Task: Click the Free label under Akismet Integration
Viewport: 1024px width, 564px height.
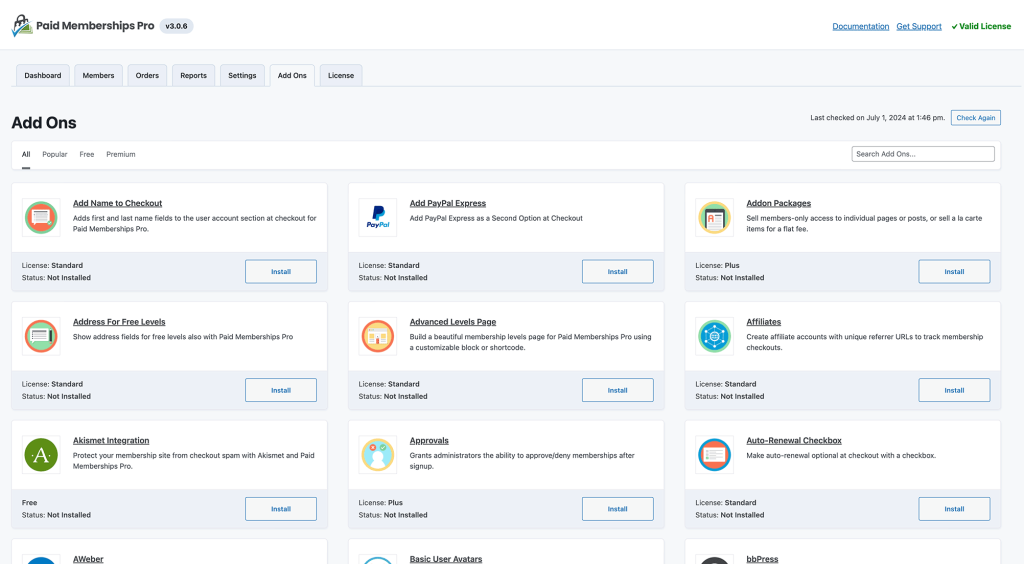Action: pyautogui.click(x=29, y=503)
